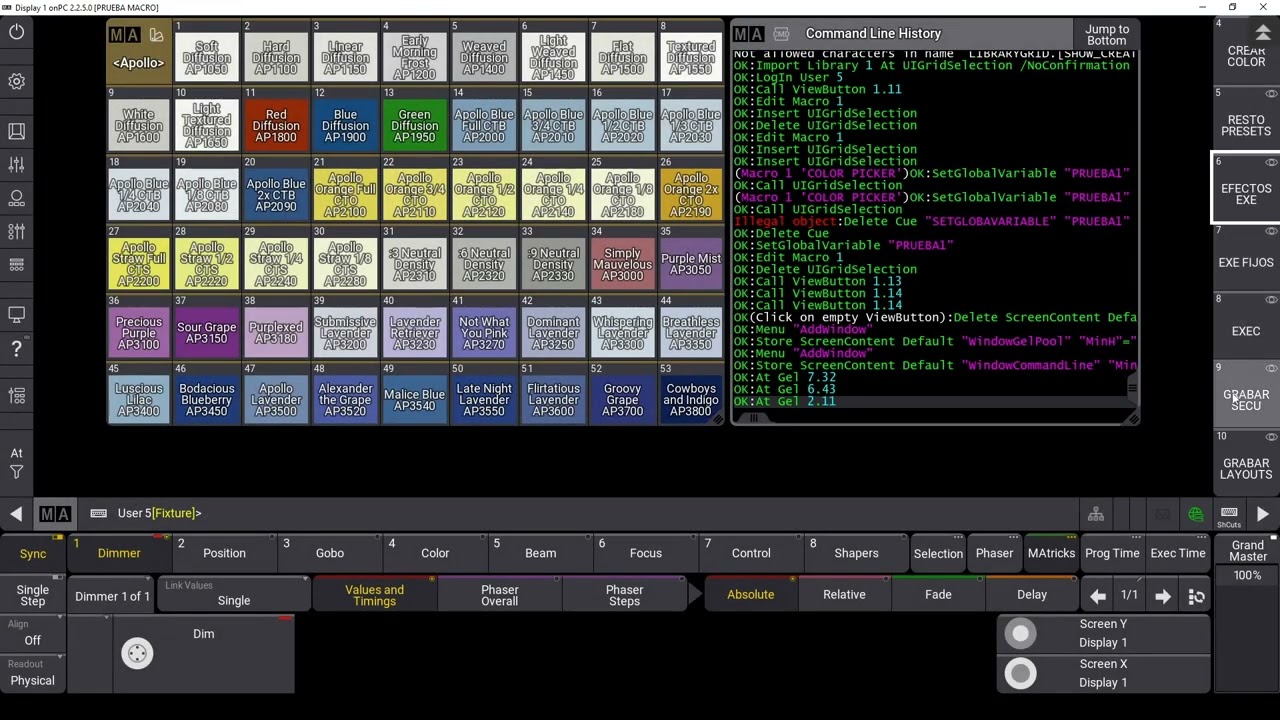Open the Align Off dropdown

pos(33,633)
